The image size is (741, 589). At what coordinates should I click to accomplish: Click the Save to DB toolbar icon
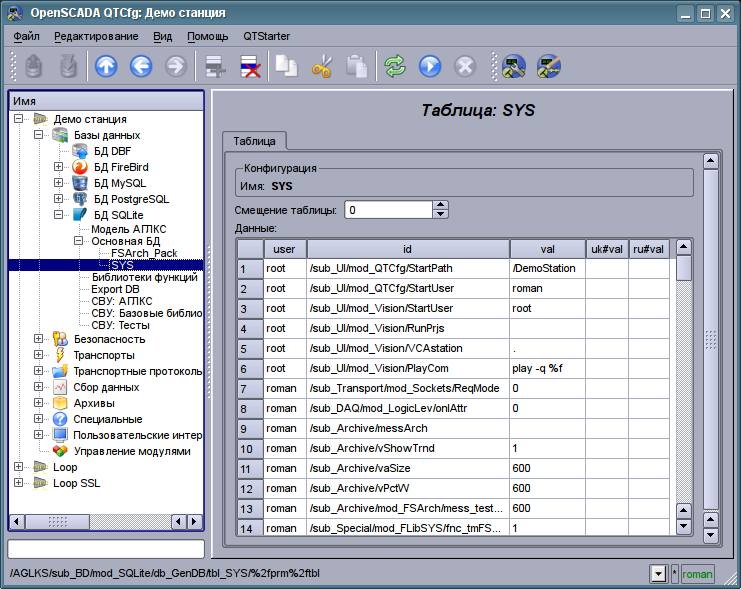[68, 66]
